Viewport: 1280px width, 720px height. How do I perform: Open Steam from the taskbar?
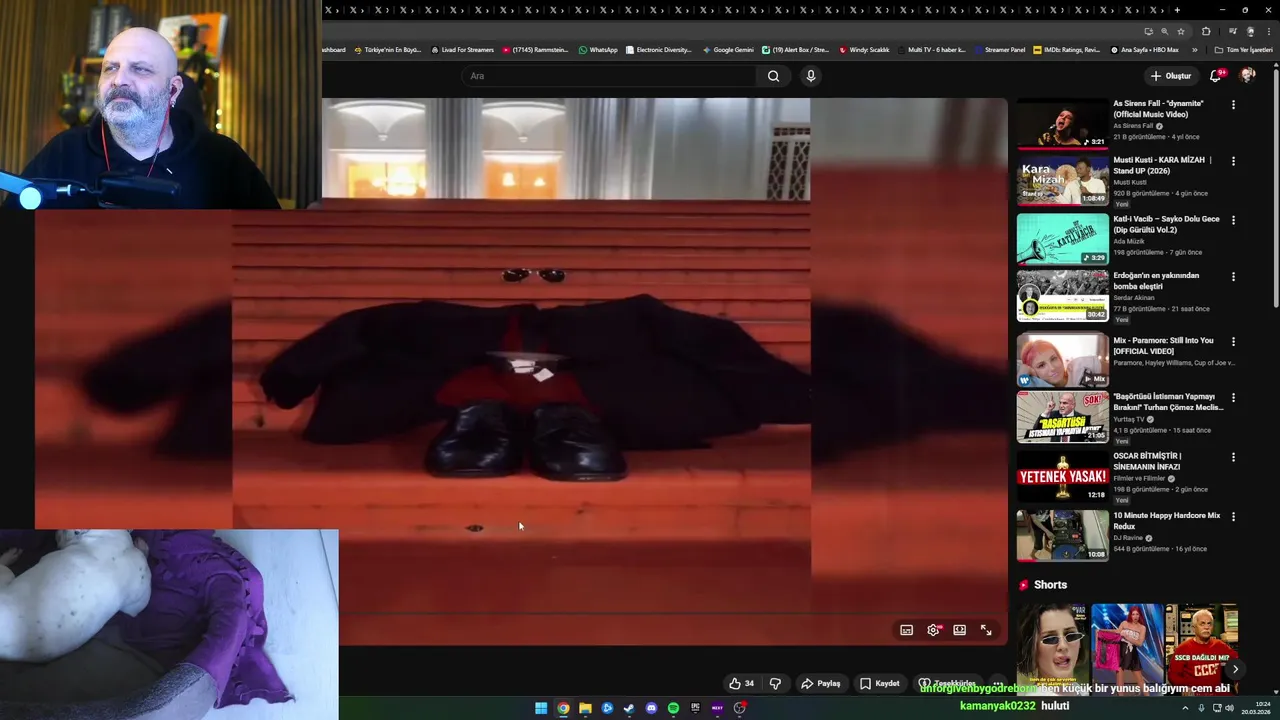(x=629, y=708)
